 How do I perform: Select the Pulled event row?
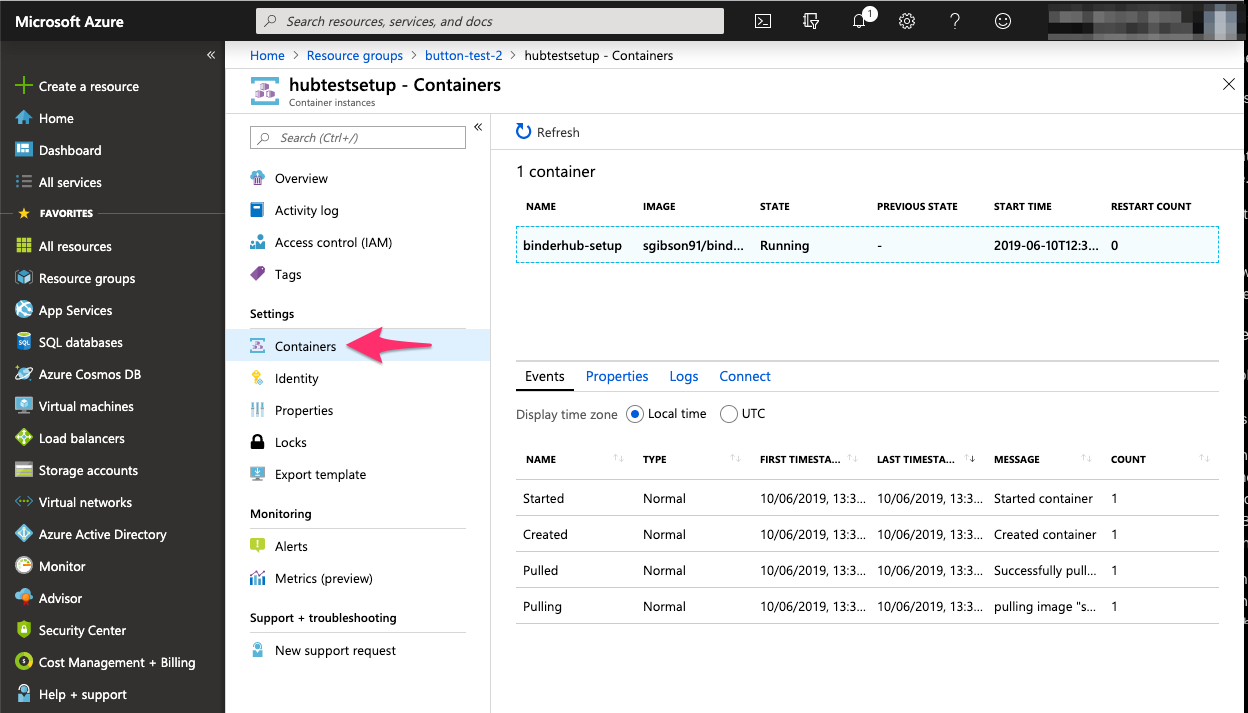coord(867,570)
